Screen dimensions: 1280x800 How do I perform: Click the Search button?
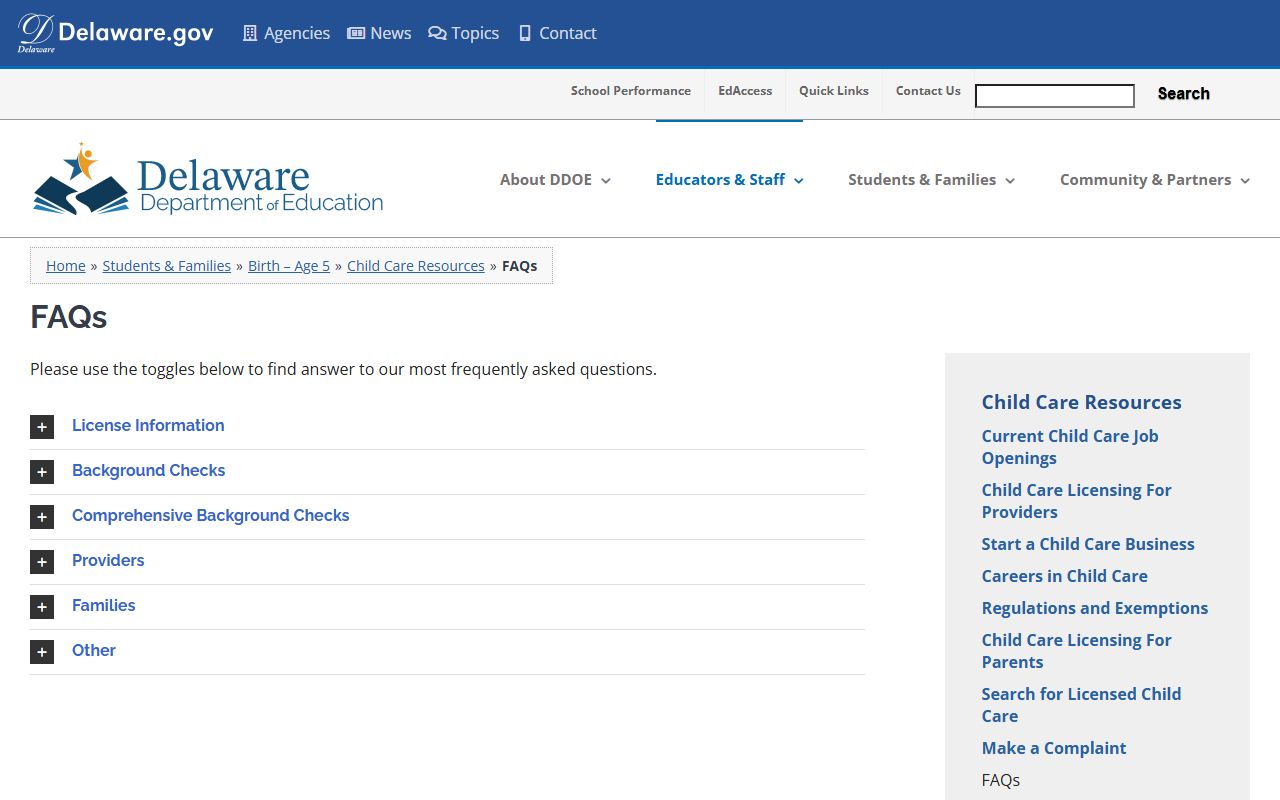tap(1184, 94)
